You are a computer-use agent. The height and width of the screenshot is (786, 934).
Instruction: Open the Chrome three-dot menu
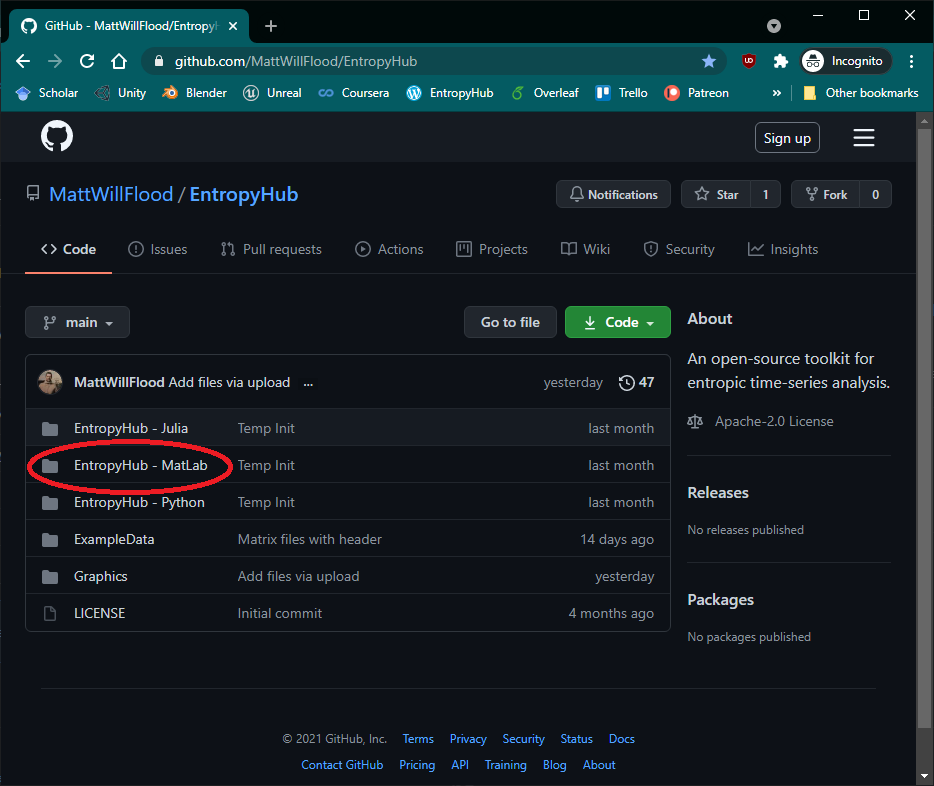coord(911,61)
